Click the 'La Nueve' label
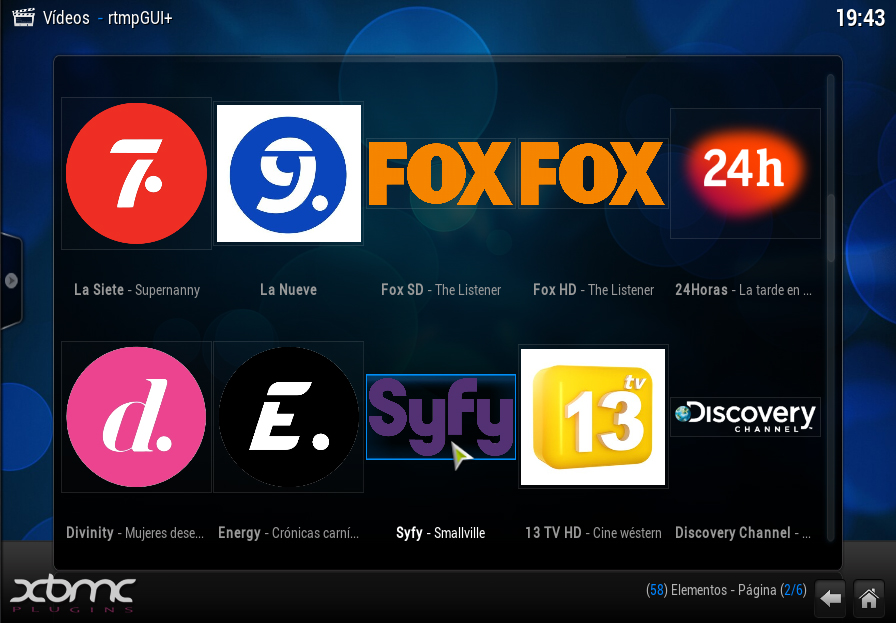 pyautogui.click(x=289, y=290)
